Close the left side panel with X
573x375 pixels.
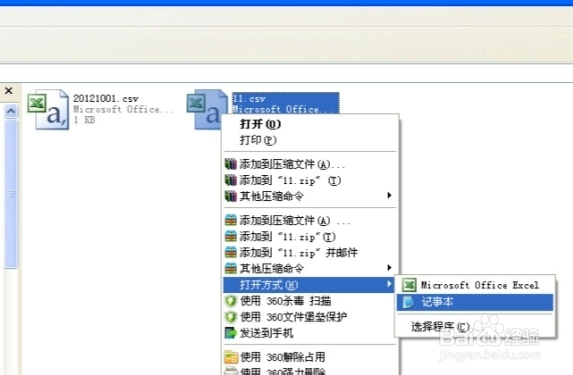point(9,91)
